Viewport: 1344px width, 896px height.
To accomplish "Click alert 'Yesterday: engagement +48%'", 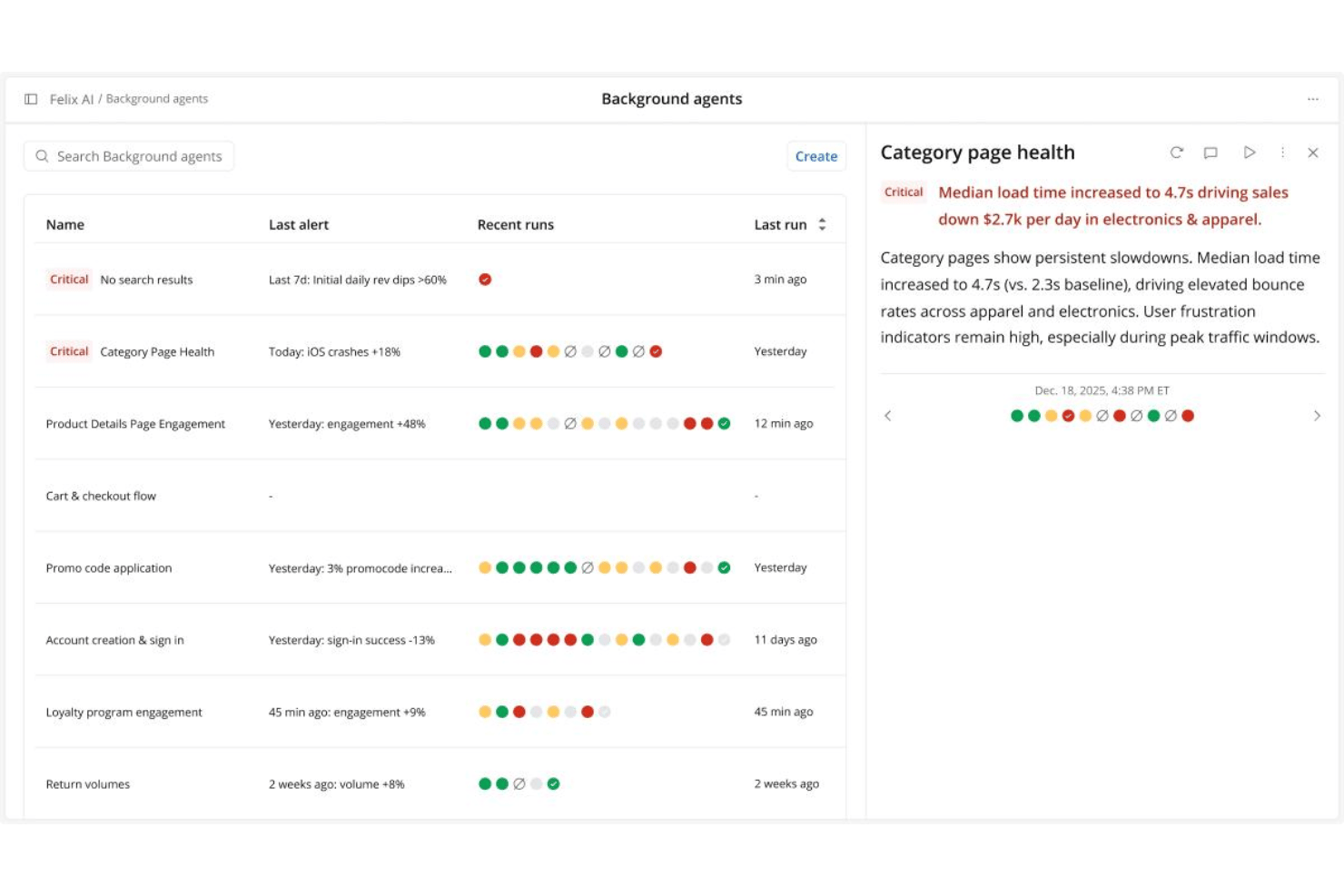I will coord(347,424).
